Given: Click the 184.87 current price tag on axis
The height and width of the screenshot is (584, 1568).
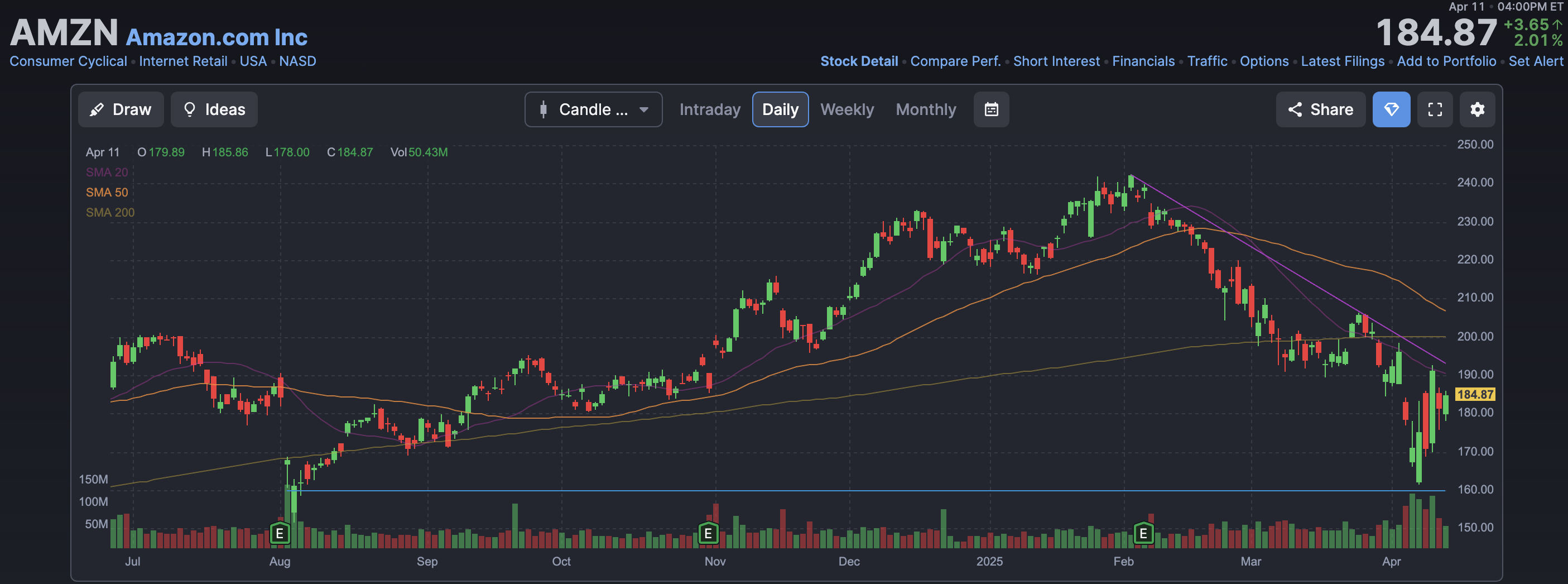Looking at the screenshot, I should pyautogui.click(x=1475, y=395).
